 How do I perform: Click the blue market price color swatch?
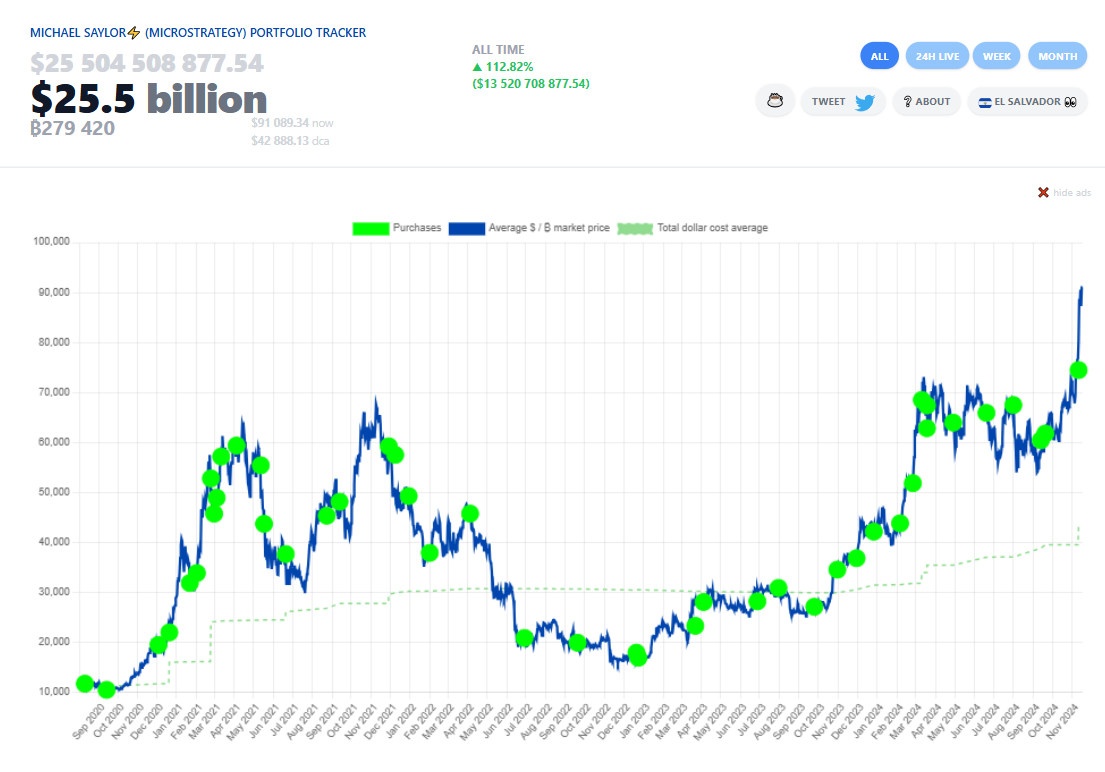click(467, 229)
